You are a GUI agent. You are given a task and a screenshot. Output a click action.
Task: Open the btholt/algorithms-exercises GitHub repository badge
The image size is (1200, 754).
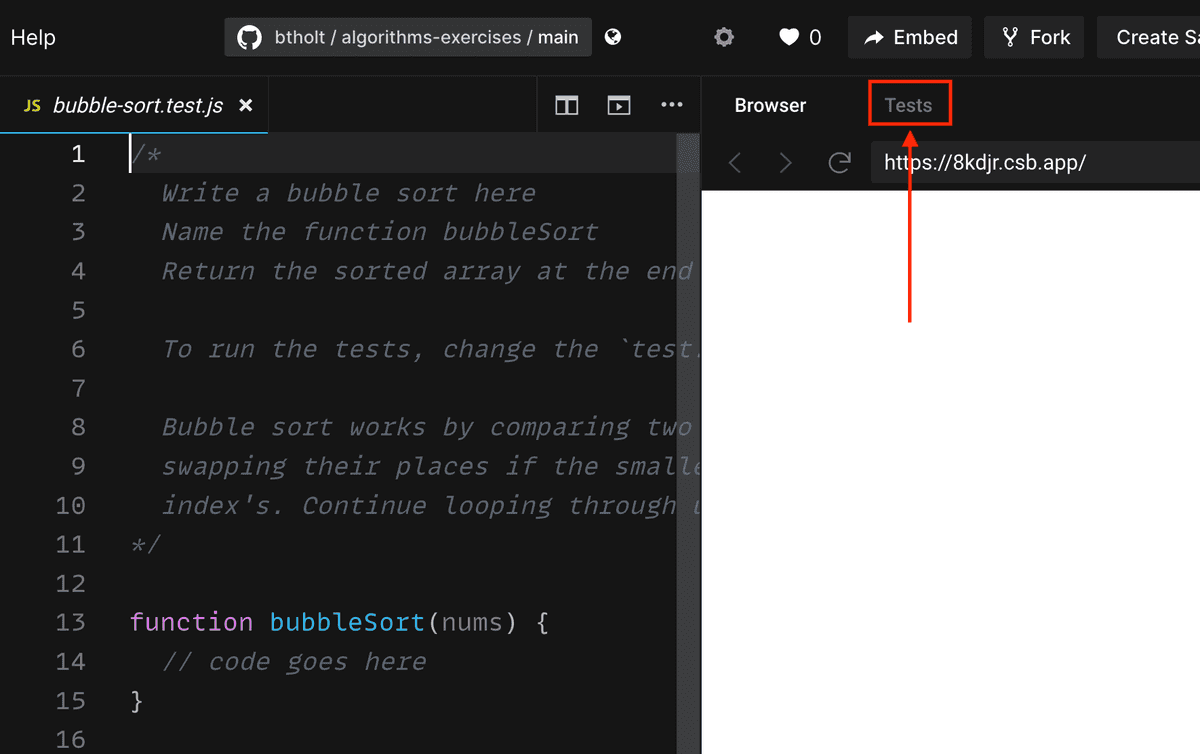(x=408, y=38)
